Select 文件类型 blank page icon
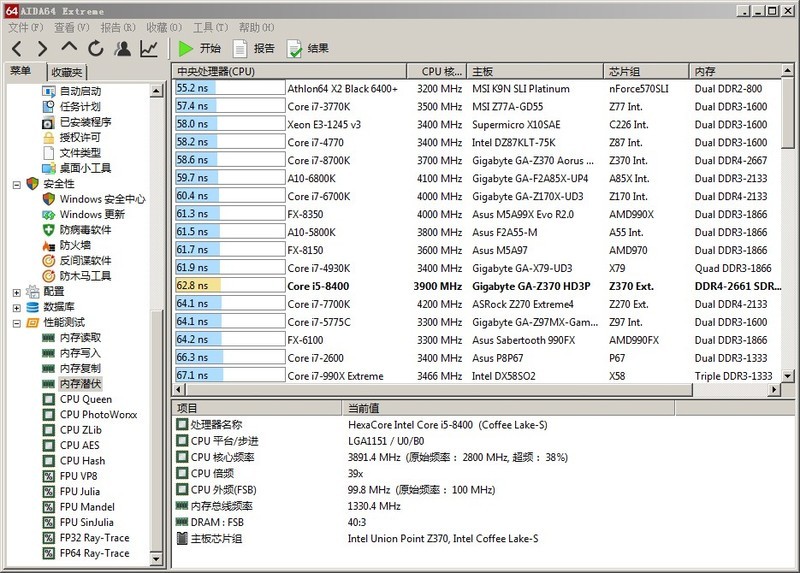The width and height of the screenshot is (800, 573). [48, 153]
